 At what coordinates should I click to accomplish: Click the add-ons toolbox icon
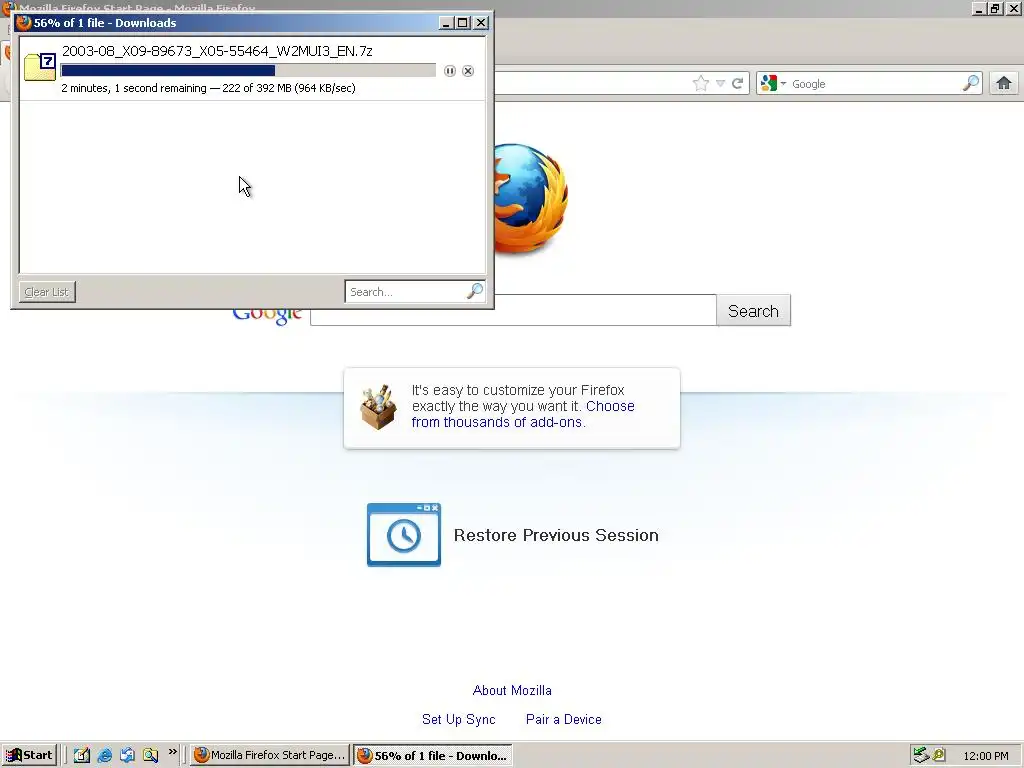click(x=378, y=407)
